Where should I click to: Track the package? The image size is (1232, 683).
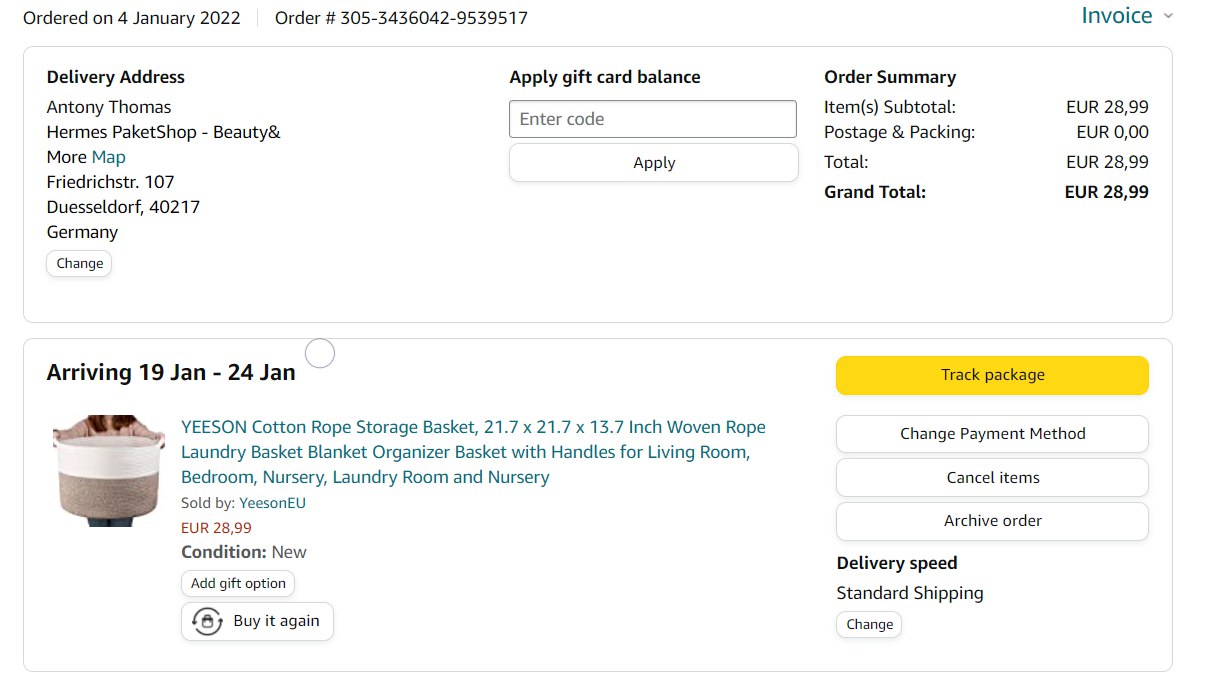pos(992,375)
